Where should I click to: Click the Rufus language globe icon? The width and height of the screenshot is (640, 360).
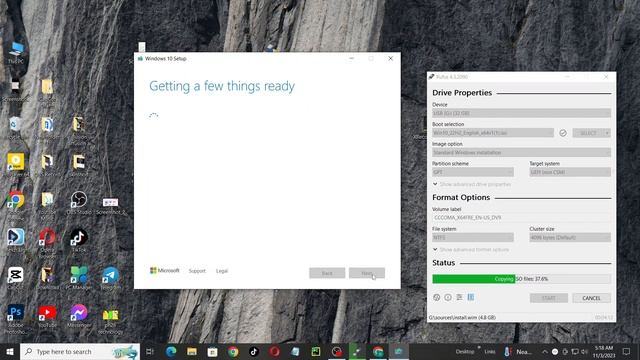click(436, 298)
